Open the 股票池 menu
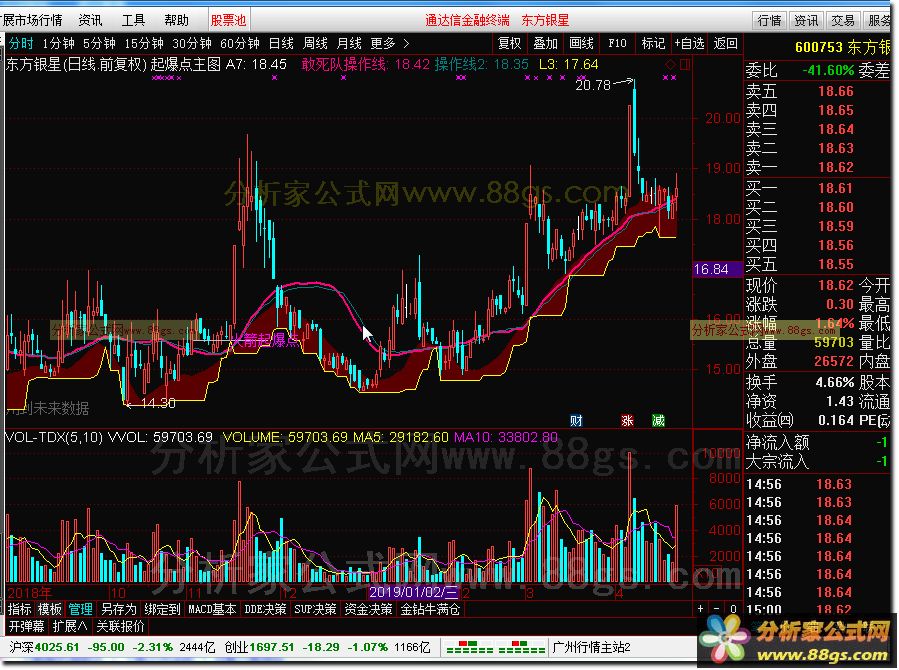Screen dimensions: 899x670 click(x=228, y=21)
